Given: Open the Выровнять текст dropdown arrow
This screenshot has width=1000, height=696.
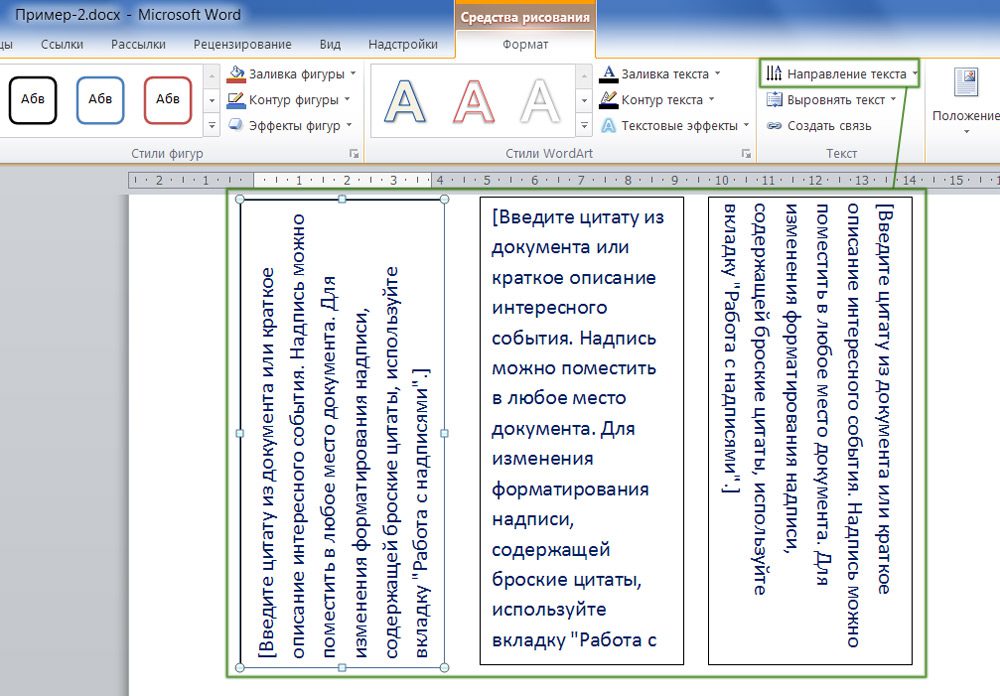Looking at the screenshot, I should coord(893,99).
